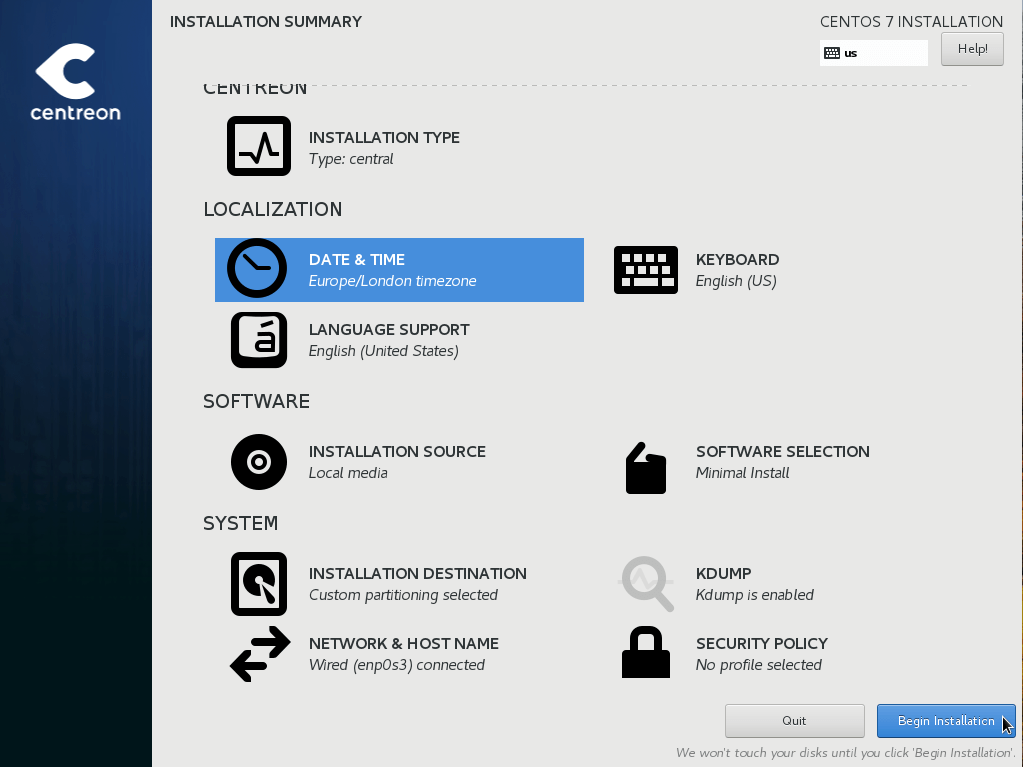Select the Security Policy padlock icon
The image size is (1023, 767).
coord(645,652)
